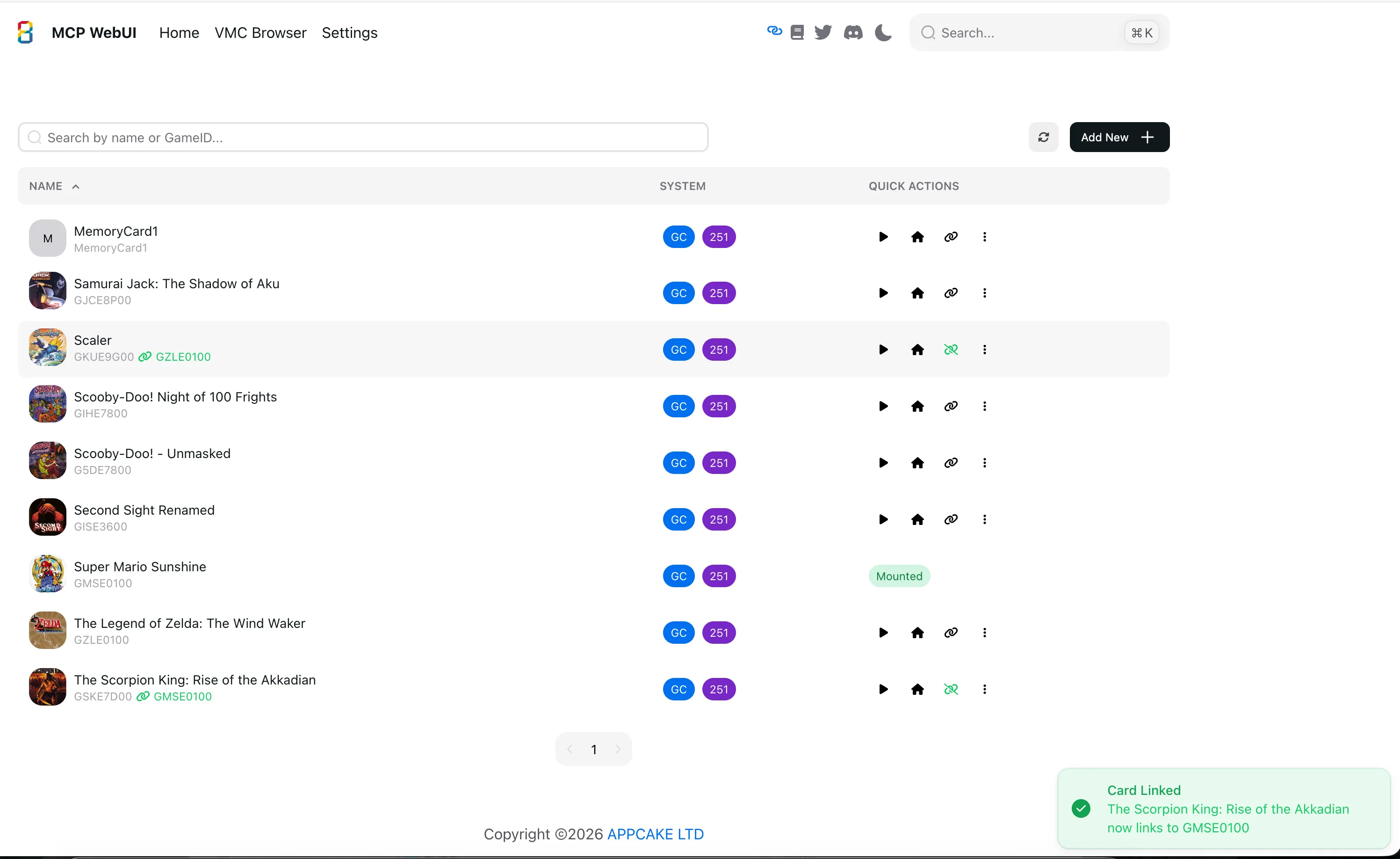Go to Home in navigation

pyautogui.click(x=179, y=32)
